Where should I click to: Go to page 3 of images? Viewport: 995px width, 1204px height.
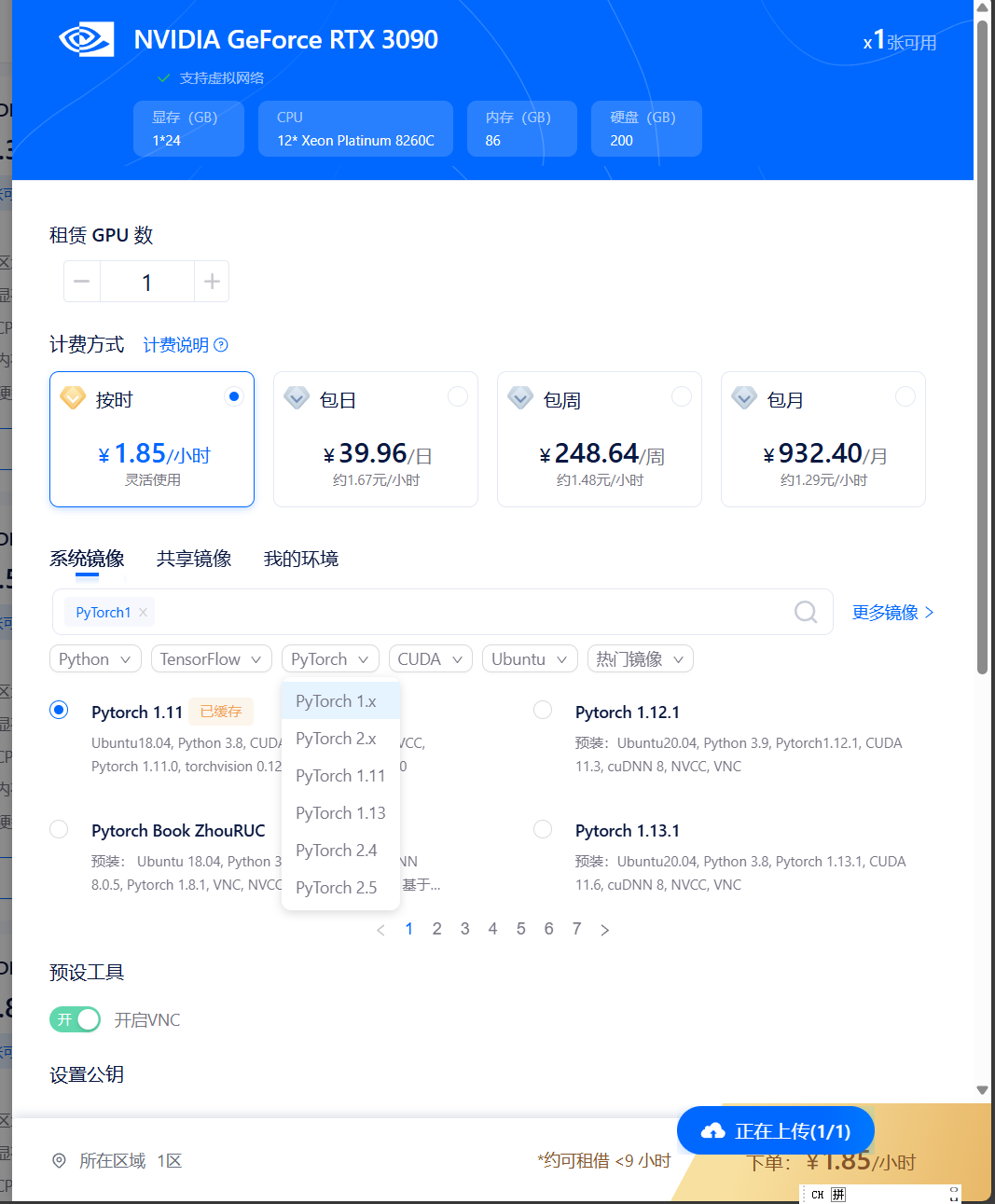465,929
